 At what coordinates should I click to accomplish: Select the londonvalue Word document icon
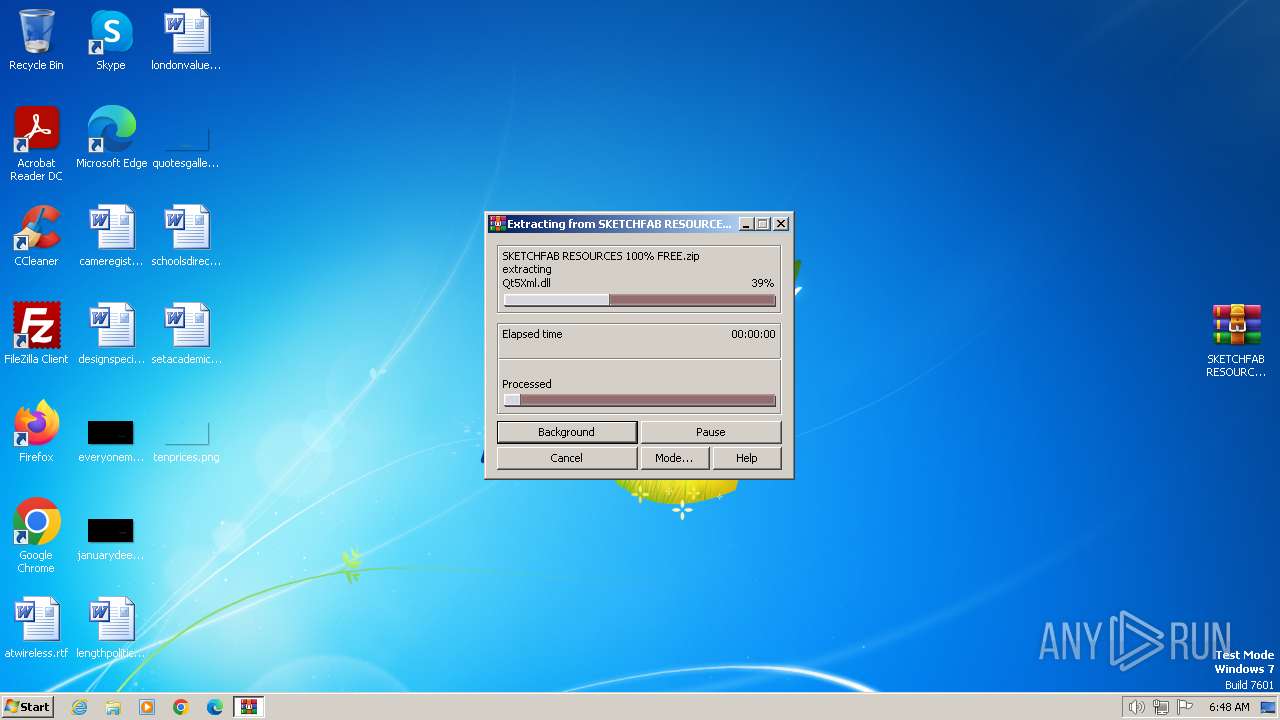(186, 40)
